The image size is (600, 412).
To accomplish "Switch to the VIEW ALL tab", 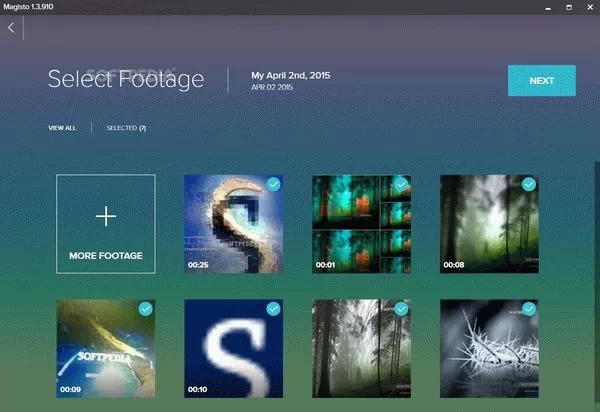I will 62,128.
